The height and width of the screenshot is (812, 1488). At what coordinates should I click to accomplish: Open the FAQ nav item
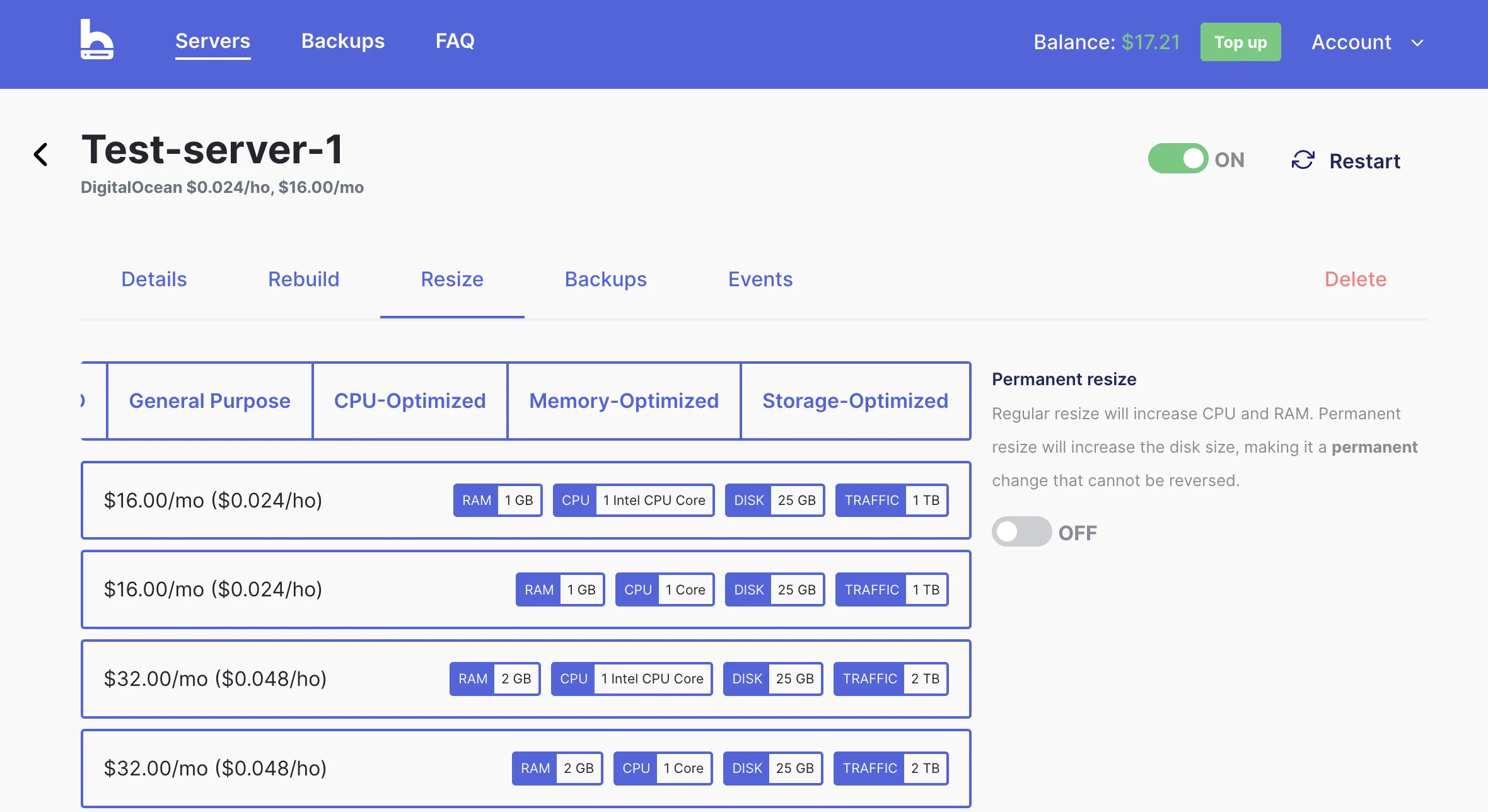pos(455,41)
